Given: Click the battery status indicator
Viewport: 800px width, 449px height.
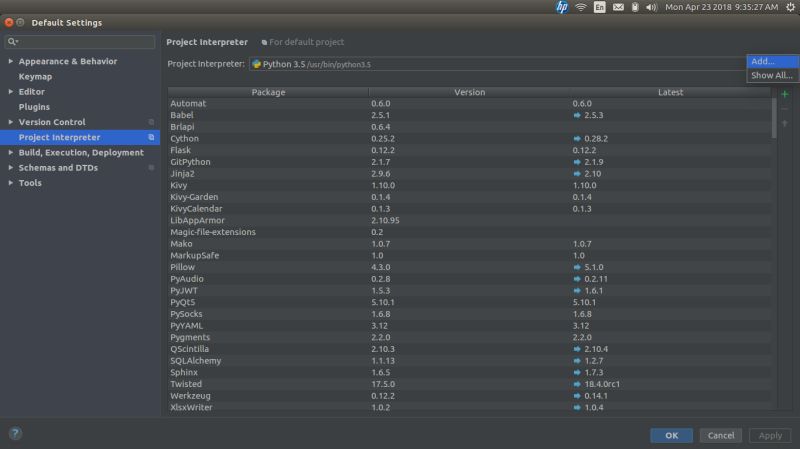Looking at the screenshot, I should point(635,7).
